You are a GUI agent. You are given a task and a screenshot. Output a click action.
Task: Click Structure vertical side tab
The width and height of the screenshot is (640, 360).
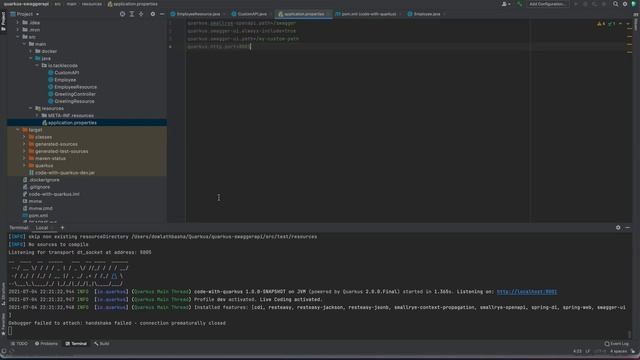[x=3, y=295]
